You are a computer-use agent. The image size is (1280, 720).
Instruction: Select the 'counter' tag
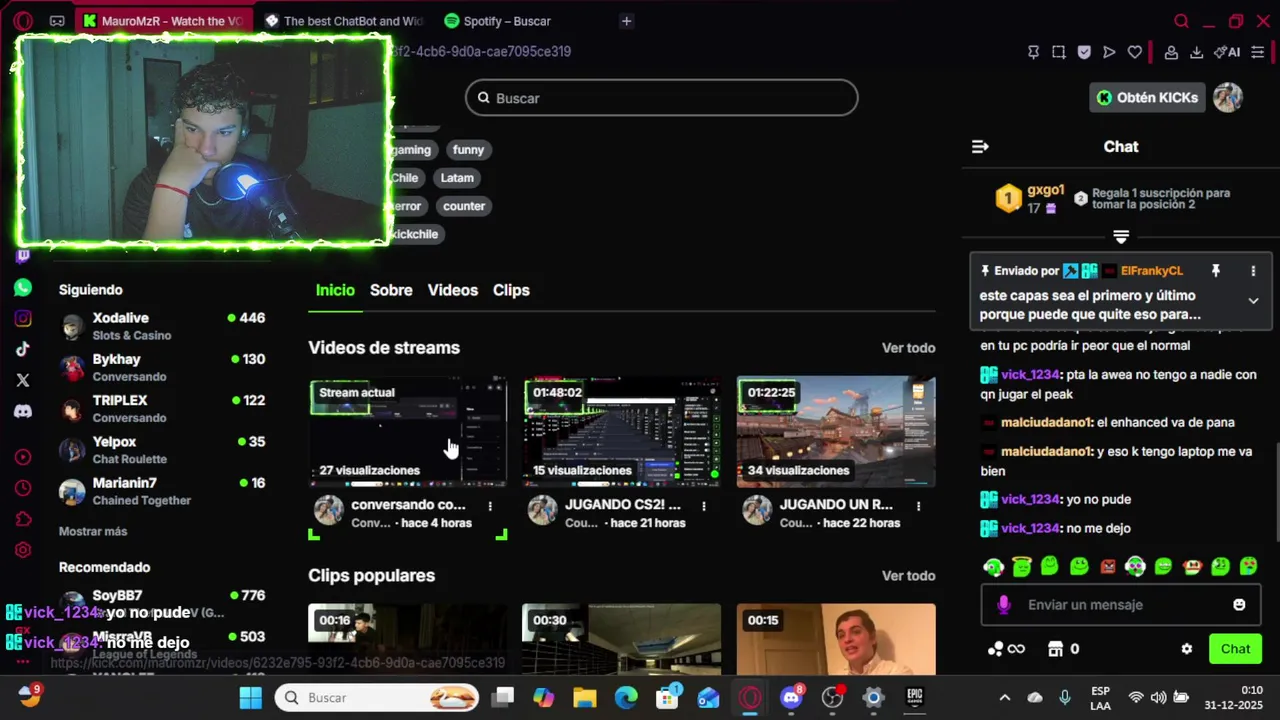click(x=464, y=206)
